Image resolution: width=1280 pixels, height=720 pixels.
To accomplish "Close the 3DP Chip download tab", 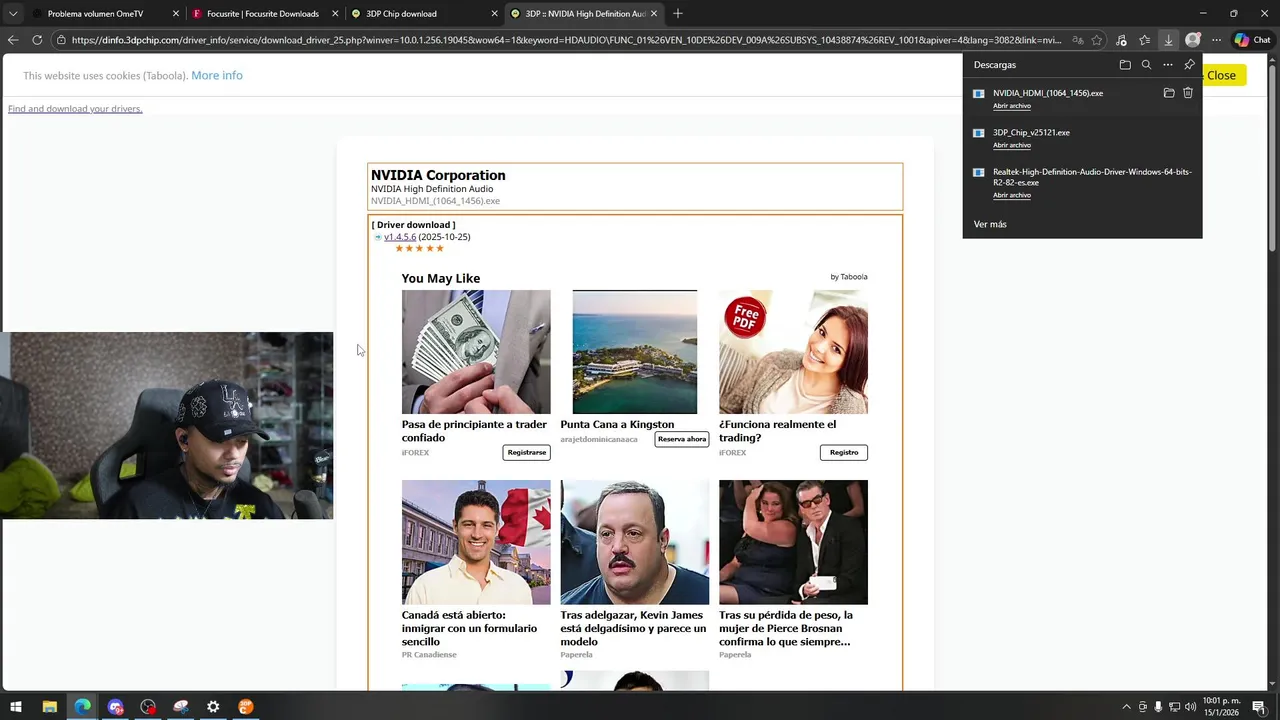I will point(494,14).
